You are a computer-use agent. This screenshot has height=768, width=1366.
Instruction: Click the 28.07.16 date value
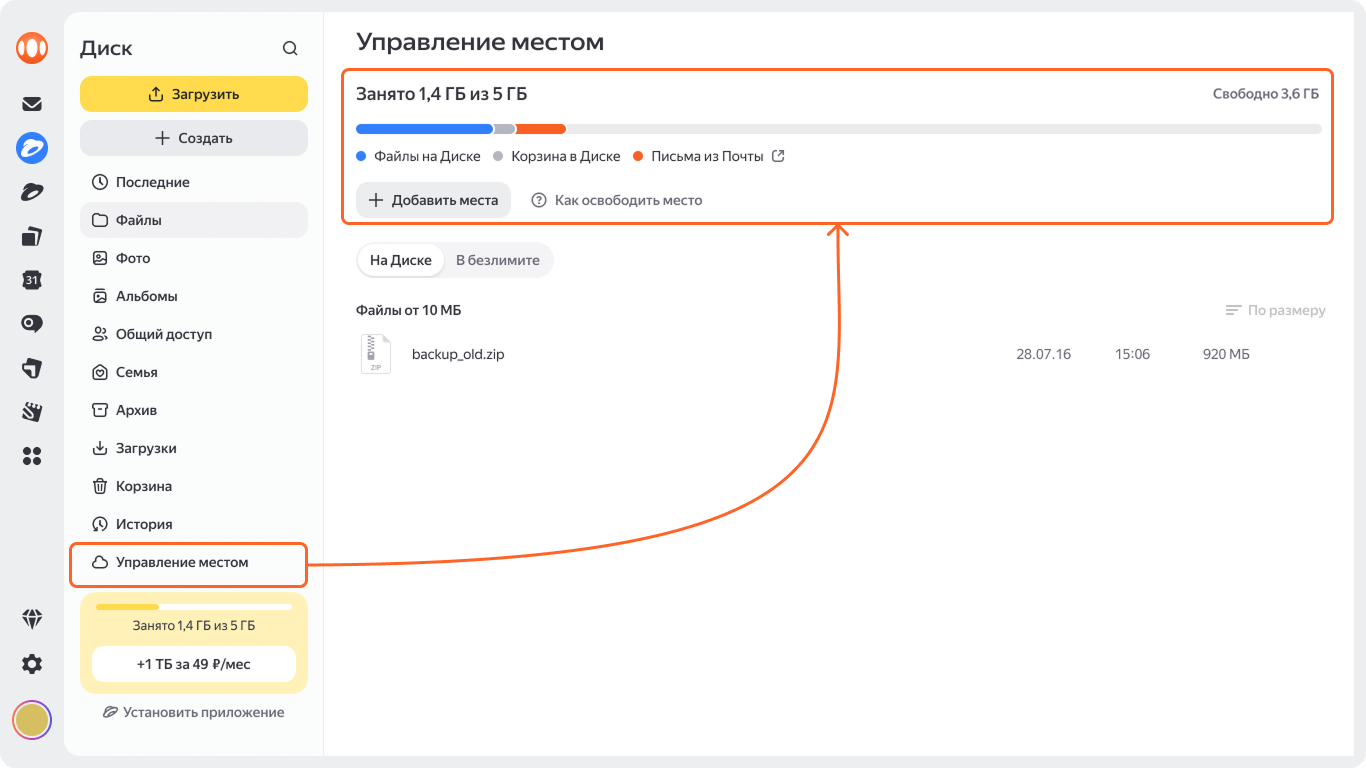pos(1043,354)
